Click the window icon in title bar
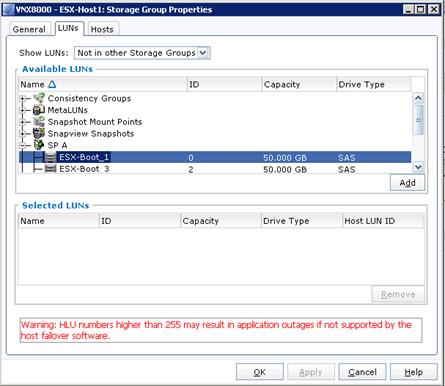 click(x=8, y=9)
